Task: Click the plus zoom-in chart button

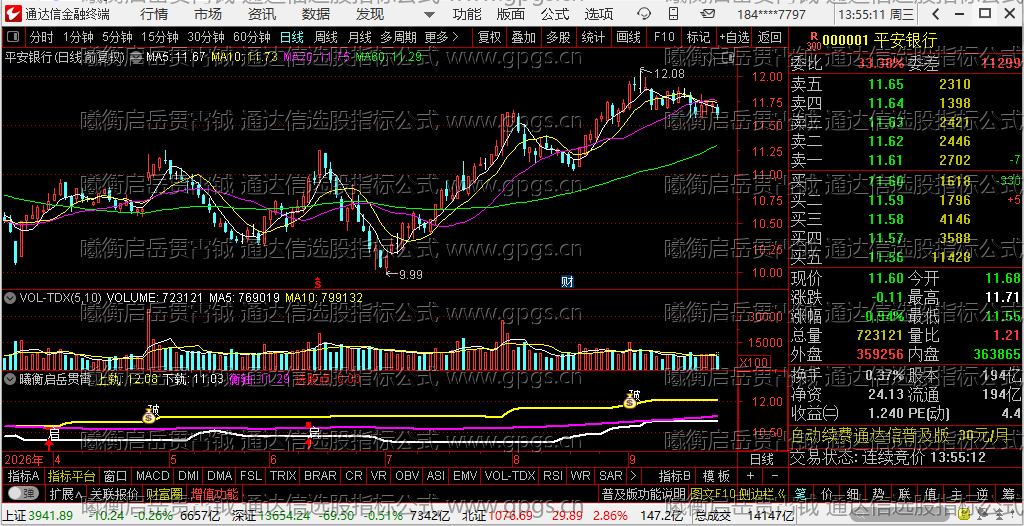Action: (x=750, y=476)
